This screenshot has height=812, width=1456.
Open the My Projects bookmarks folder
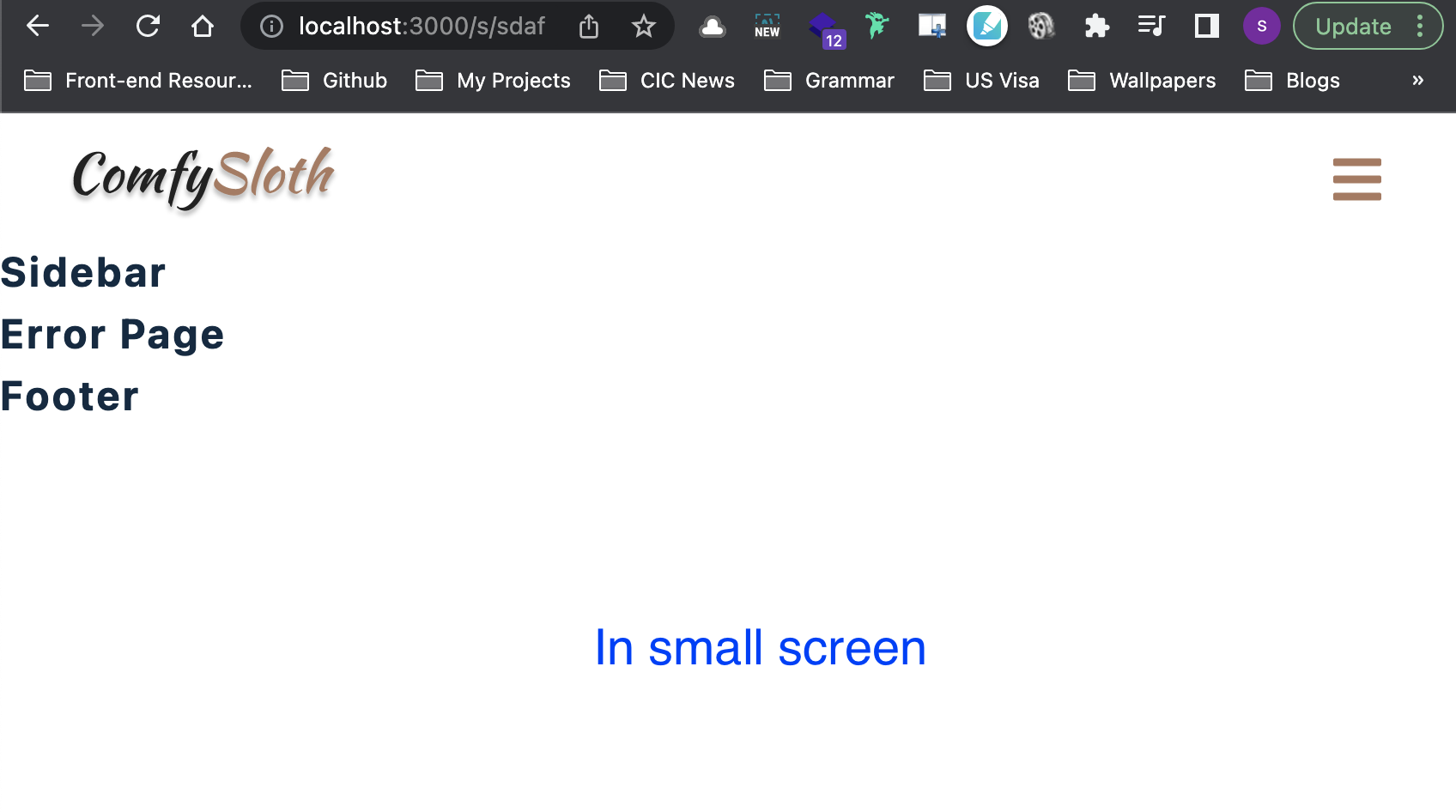click(493, 81)
